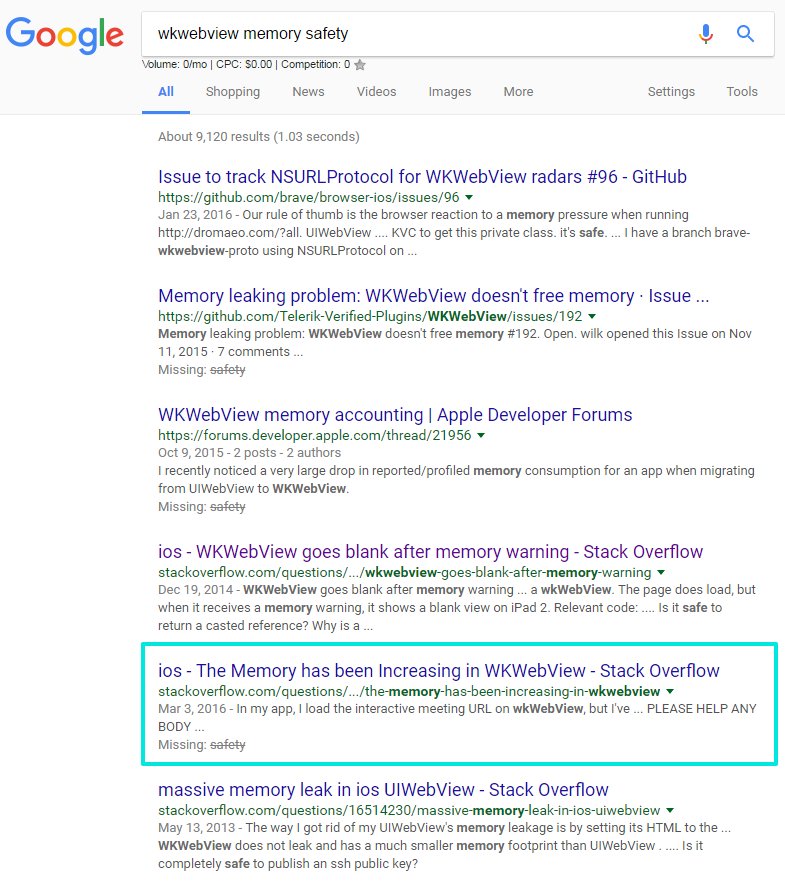Click 'Missing: safety' under Apple Forums result

tap(201, 507)
